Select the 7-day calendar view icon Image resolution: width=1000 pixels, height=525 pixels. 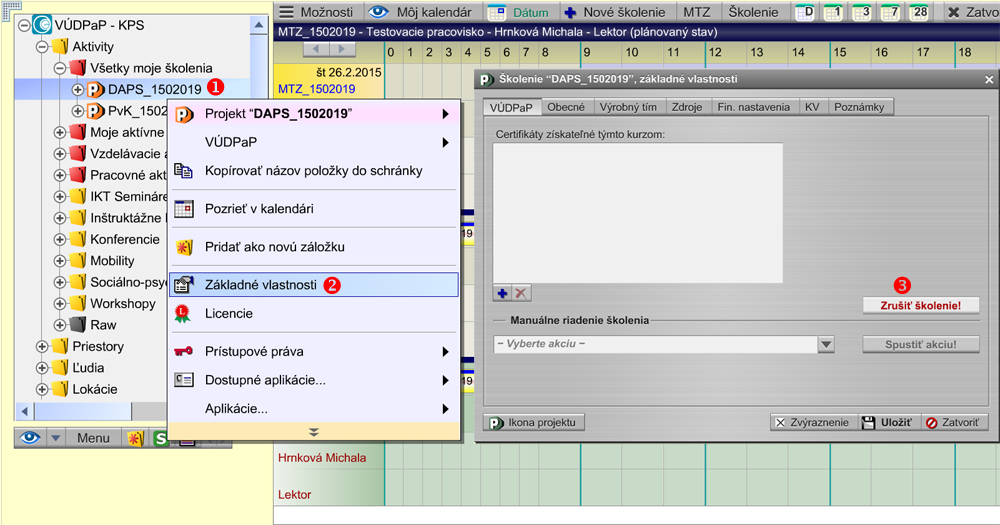pyautogui.click(x=891, y=12)
